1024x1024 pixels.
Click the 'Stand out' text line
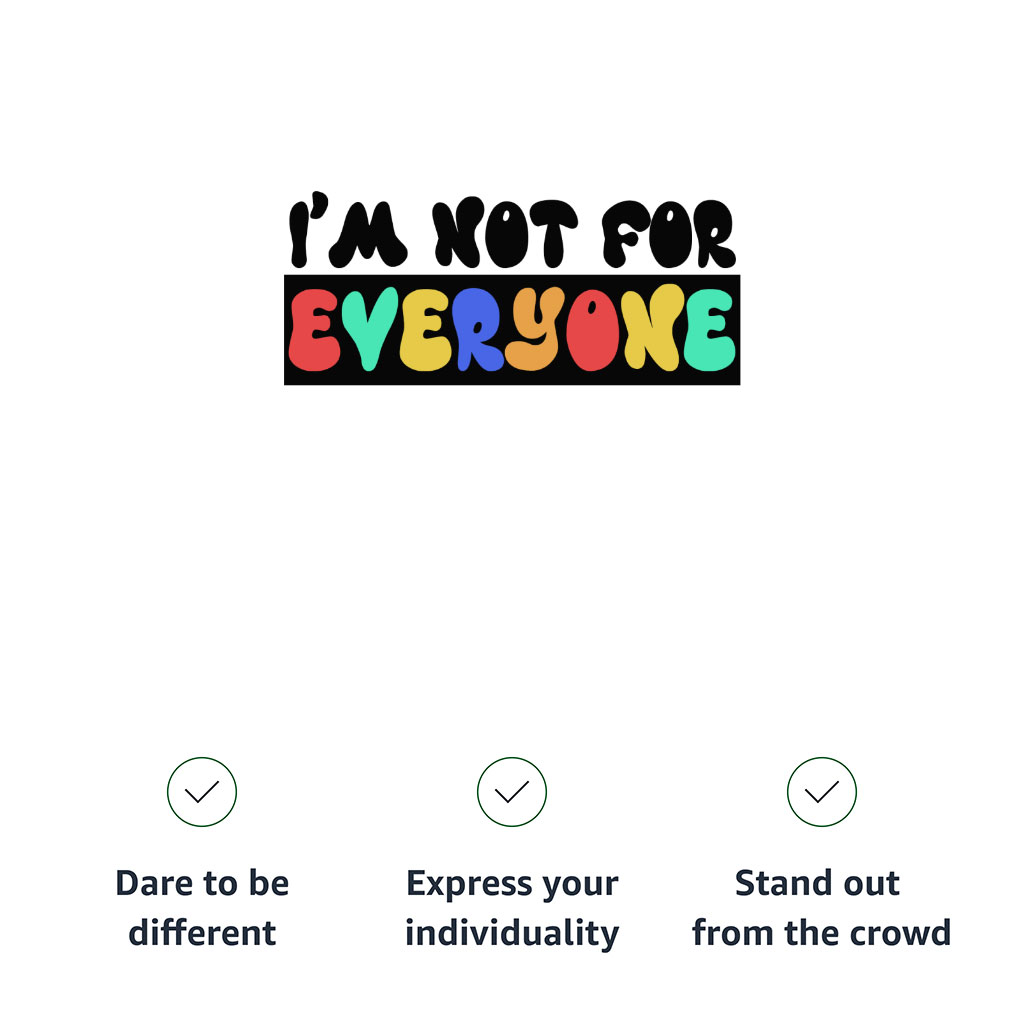(x=817, y=884)
